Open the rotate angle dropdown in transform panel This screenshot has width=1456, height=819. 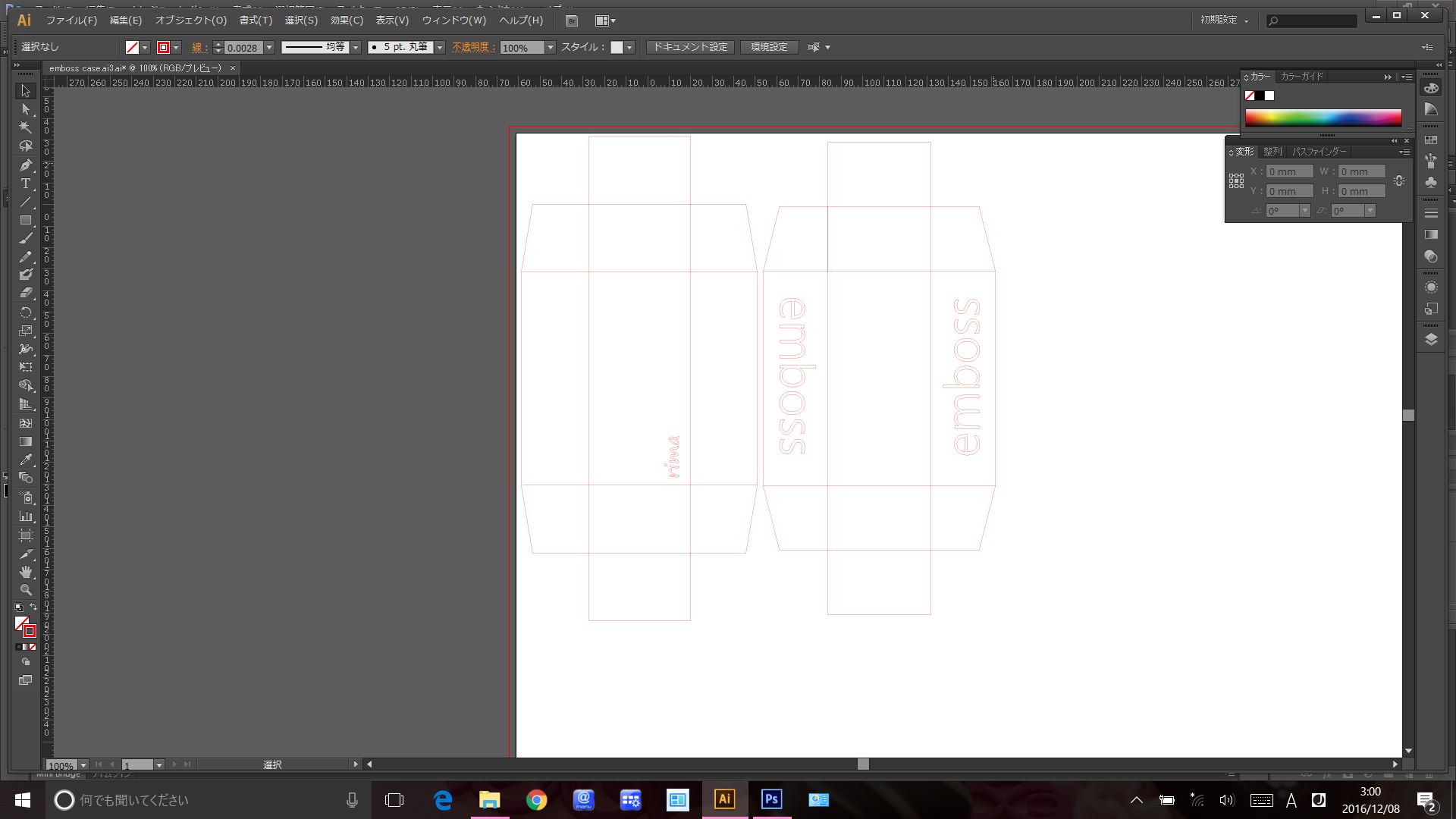tap(1305, 211)
